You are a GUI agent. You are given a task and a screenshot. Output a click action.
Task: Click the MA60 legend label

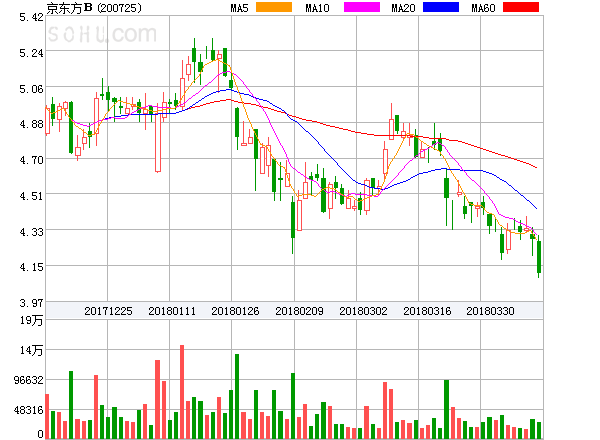coord(484,8)
